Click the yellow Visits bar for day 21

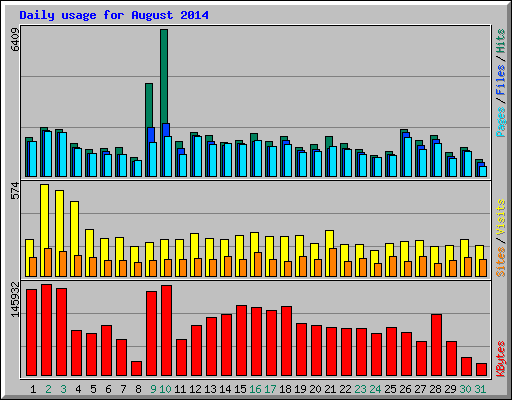(x=329, y=239)
